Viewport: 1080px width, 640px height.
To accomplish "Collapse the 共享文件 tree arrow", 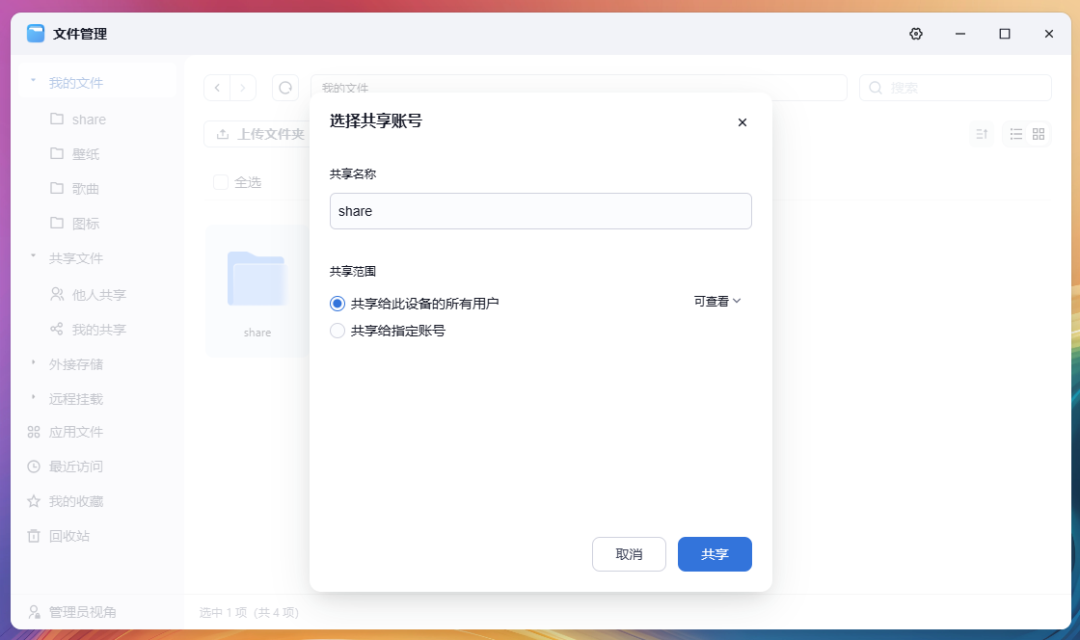I will pyautogui.click(x=33, y=256).
